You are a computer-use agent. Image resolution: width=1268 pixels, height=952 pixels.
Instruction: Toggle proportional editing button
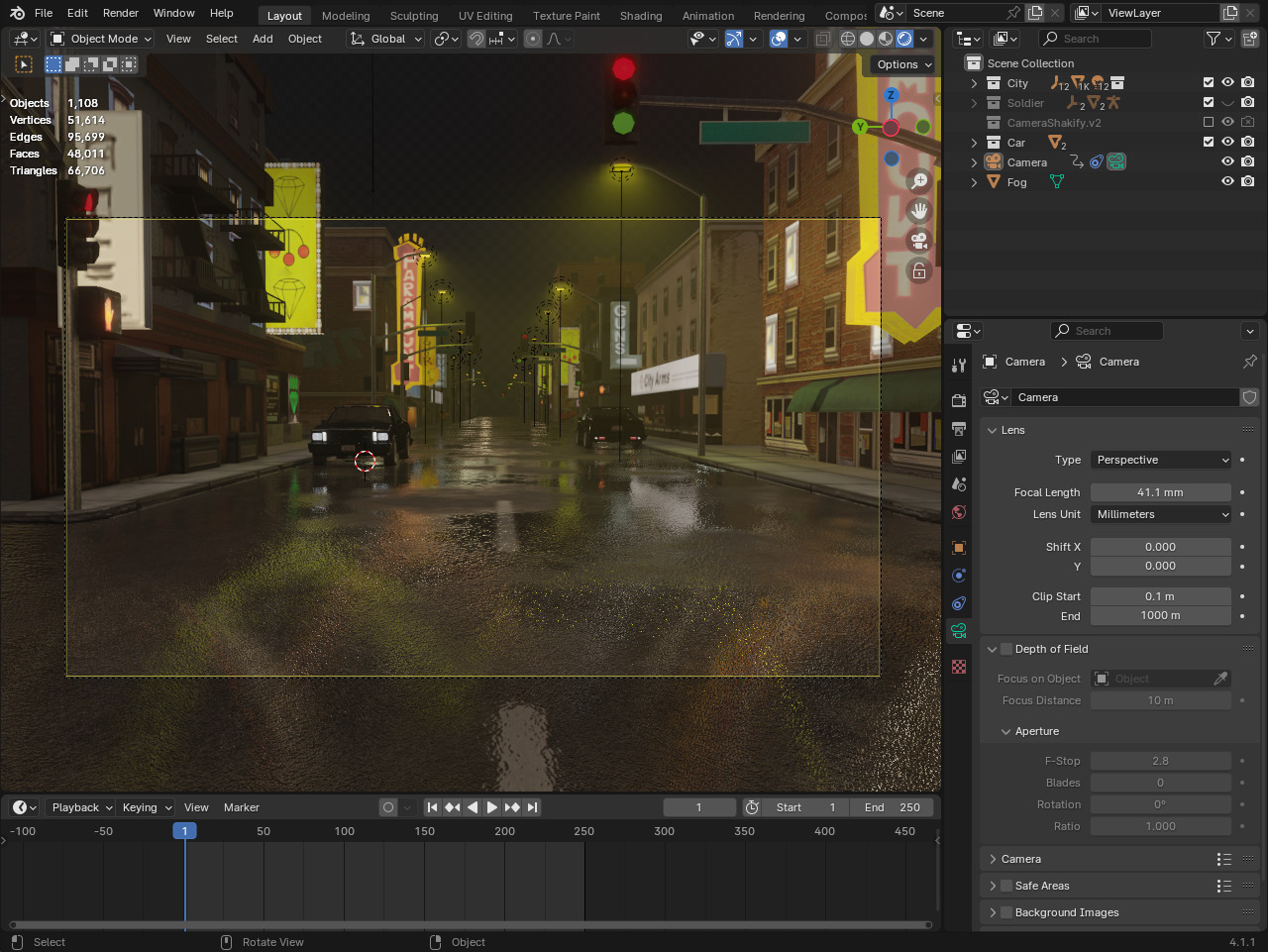(x=533, y=39)
